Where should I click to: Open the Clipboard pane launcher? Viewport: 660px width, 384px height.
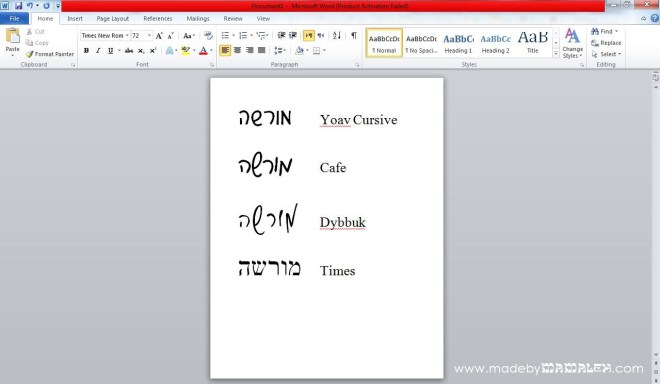(x=73, y=65)
